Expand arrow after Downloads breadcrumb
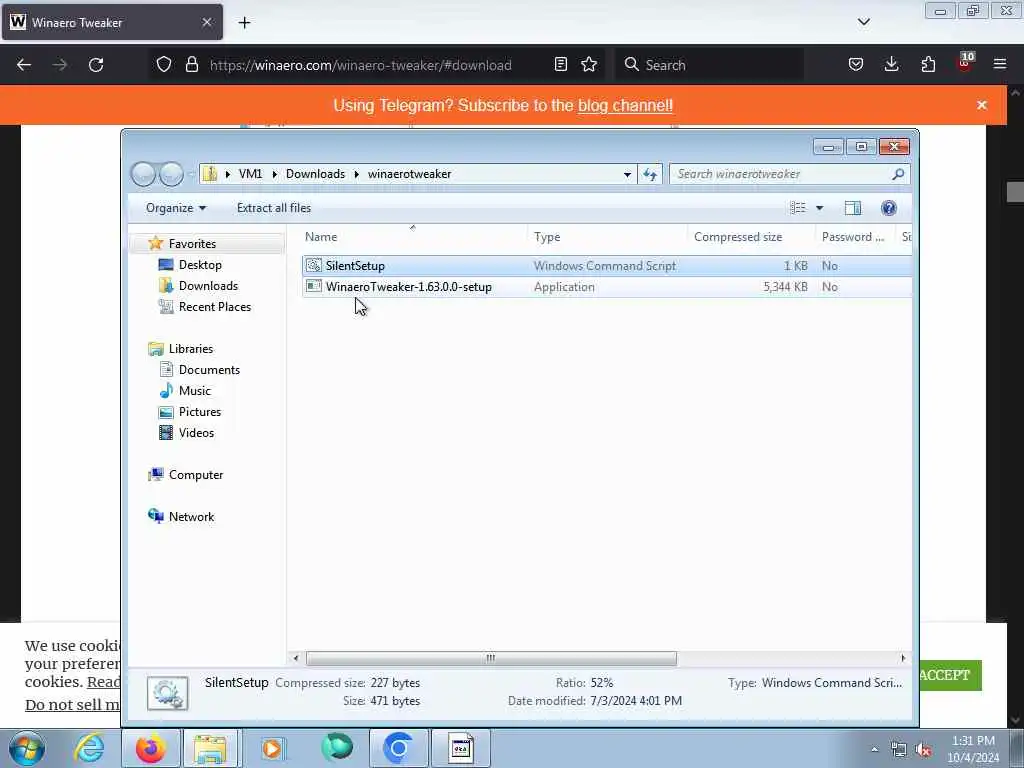The height and width of the screenshot is (768, 1024). click(357, 174)
